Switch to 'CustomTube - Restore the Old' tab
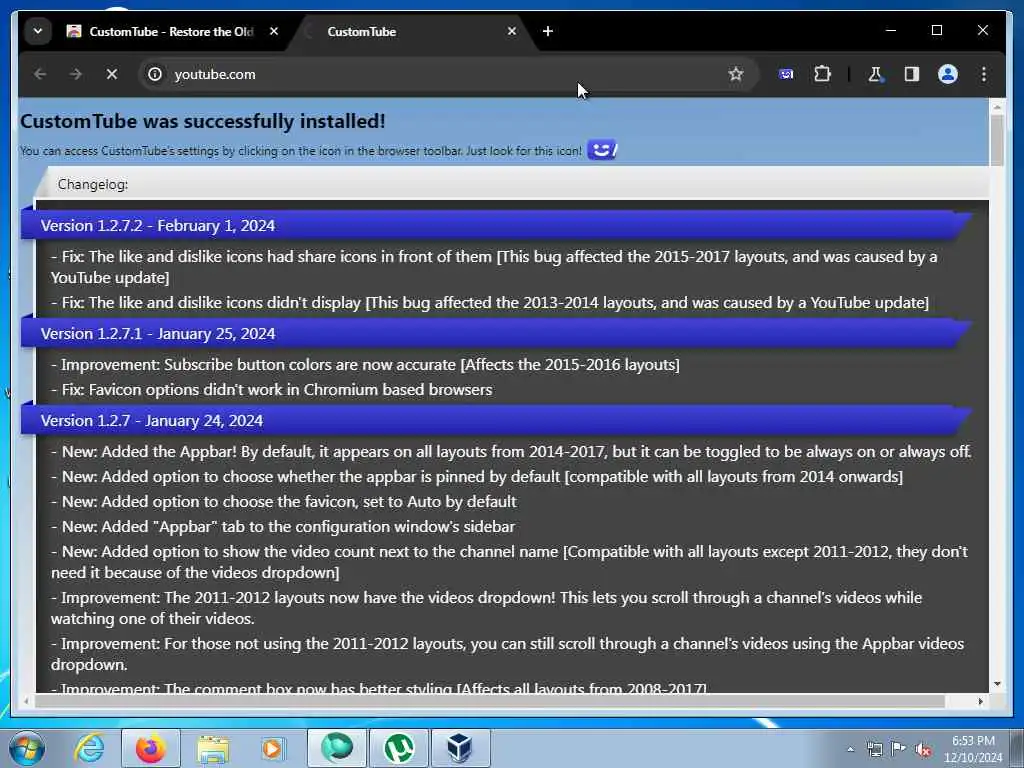 (x=170, y=31)
